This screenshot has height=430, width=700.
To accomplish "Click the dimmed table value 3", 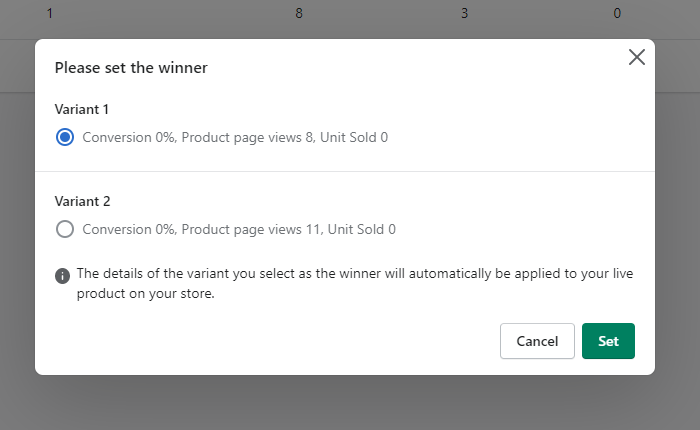I will (463, 13).
